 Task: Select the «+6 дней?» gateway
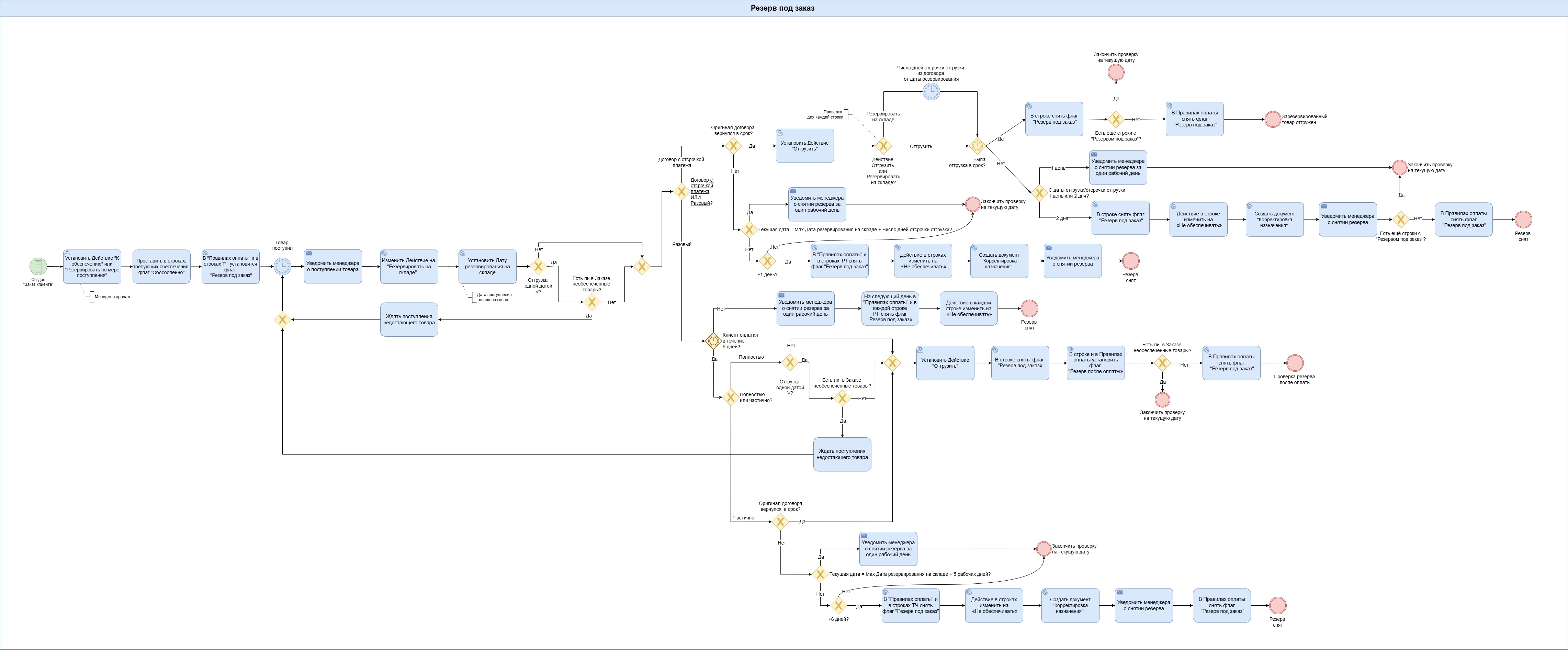point(838,606)
